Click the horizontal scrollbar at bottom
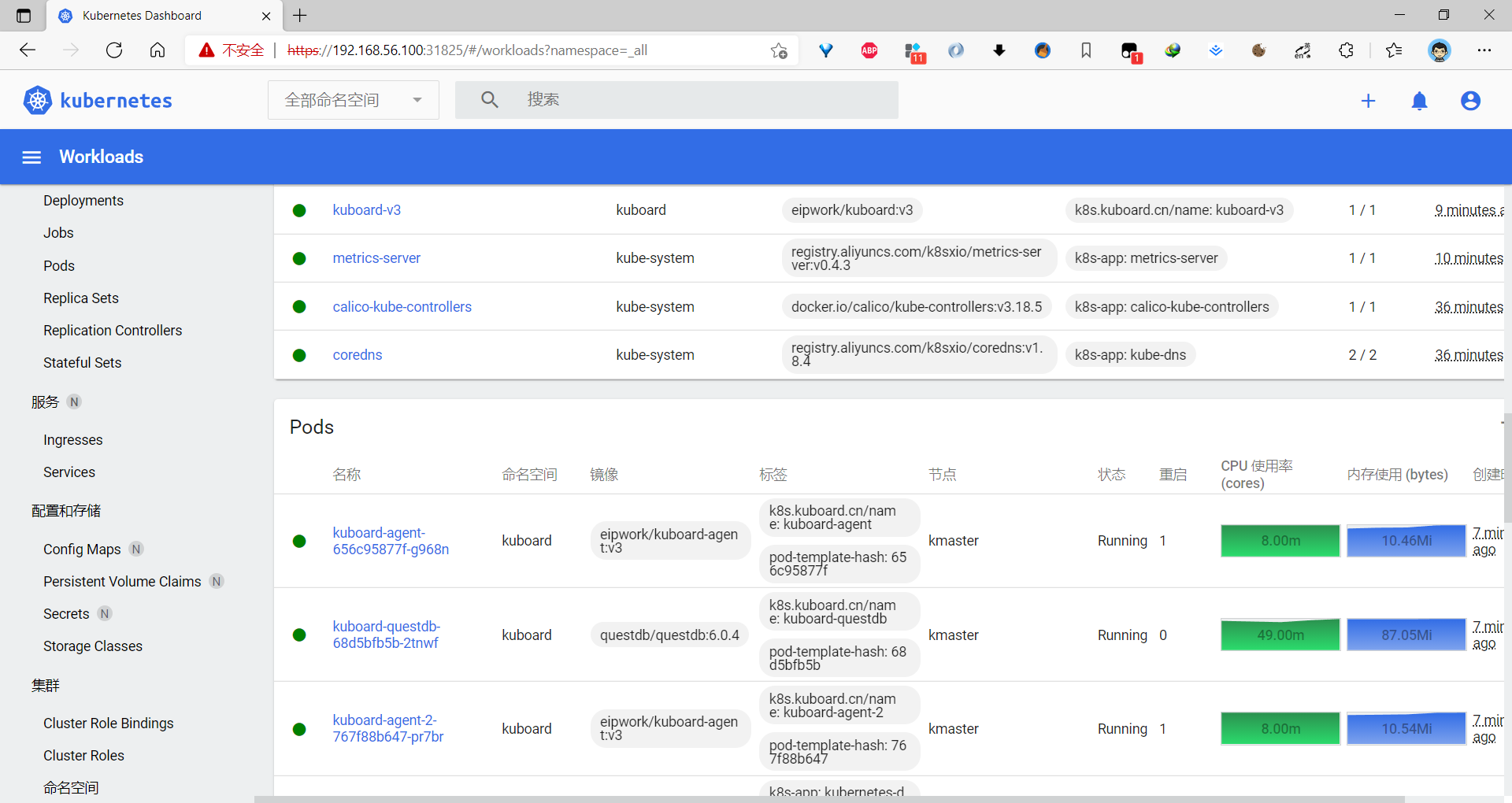Image resolution: width=1512 pixels, height=803 pixels. point(829,799)
